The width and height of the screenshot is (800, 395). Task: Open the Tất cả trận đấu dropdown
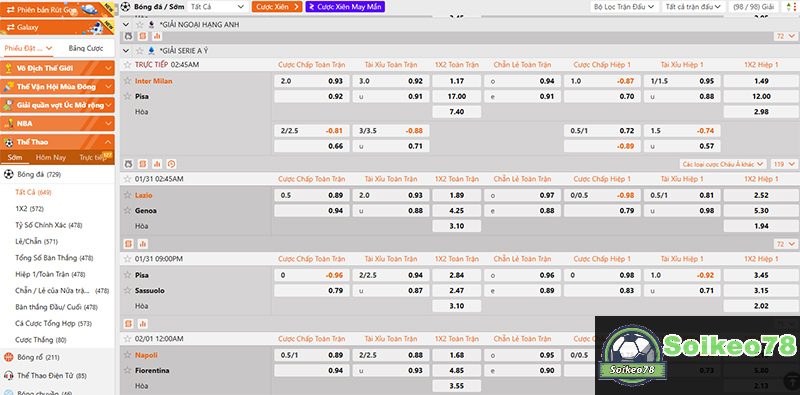(694, 7)
